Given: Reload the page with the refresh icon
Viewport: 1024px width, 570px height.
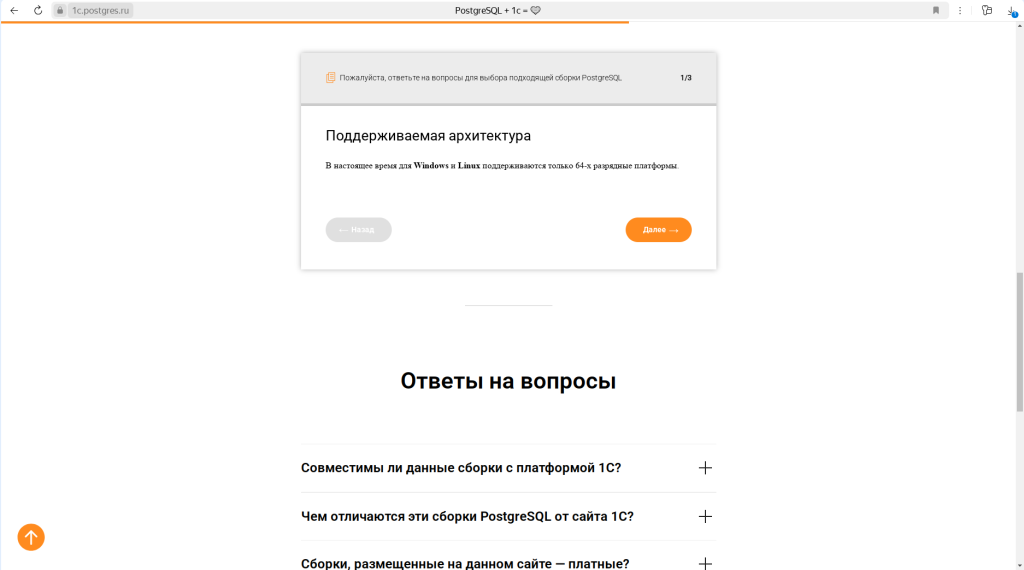Looking at the screenshot, I should pyautogui.click(x=37, y=10).
